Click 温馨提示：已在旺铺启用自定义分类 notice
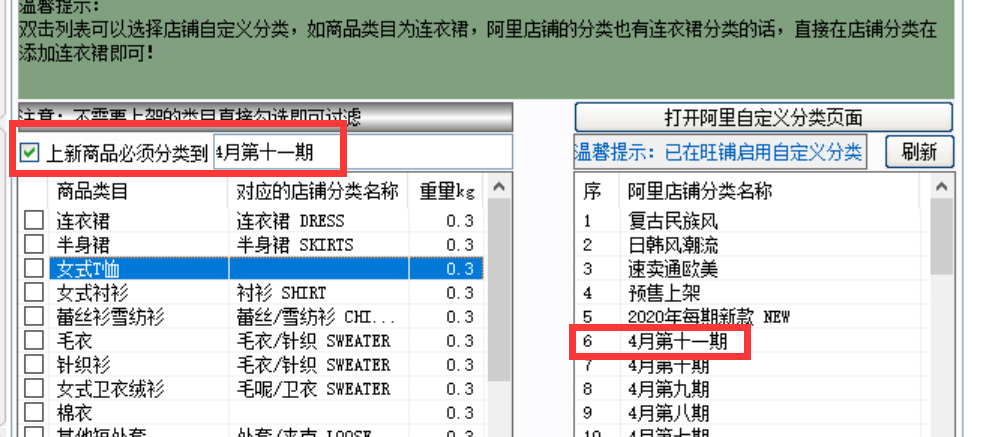 coord(719,152)
